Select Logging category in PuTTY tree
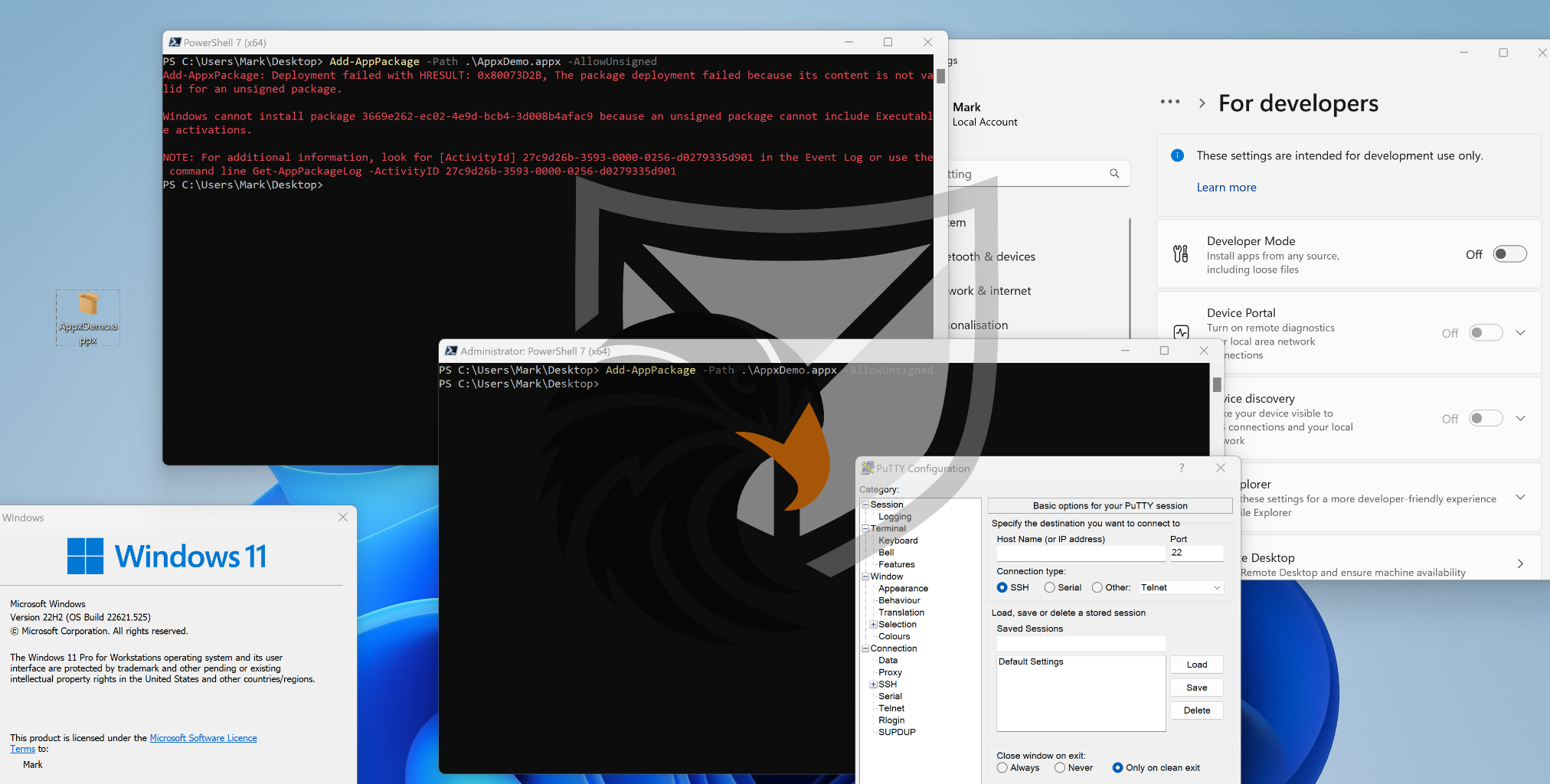This screenshot has height=784, width=1550. (x=894, y=517)
